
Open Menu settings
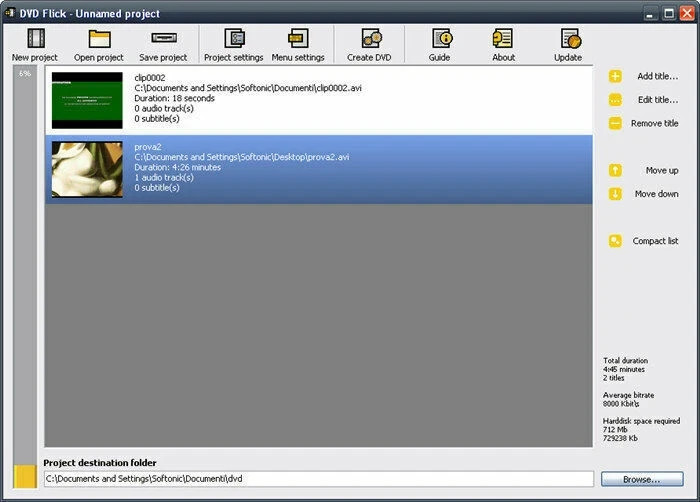pos(298,44)
